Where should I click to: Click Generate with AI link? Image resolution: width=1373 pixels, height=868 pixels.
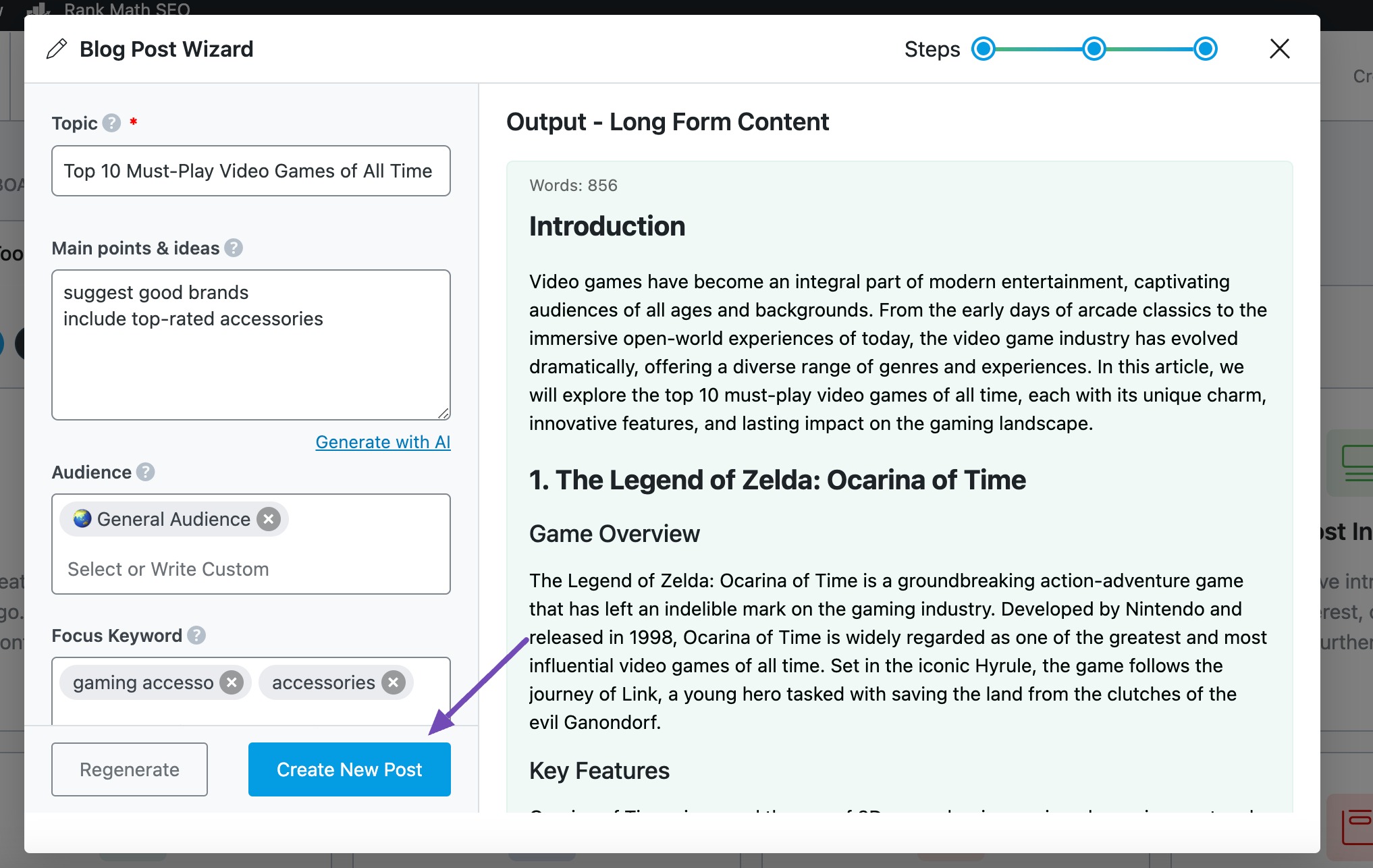pyautogui.click(x=382, y=441)
